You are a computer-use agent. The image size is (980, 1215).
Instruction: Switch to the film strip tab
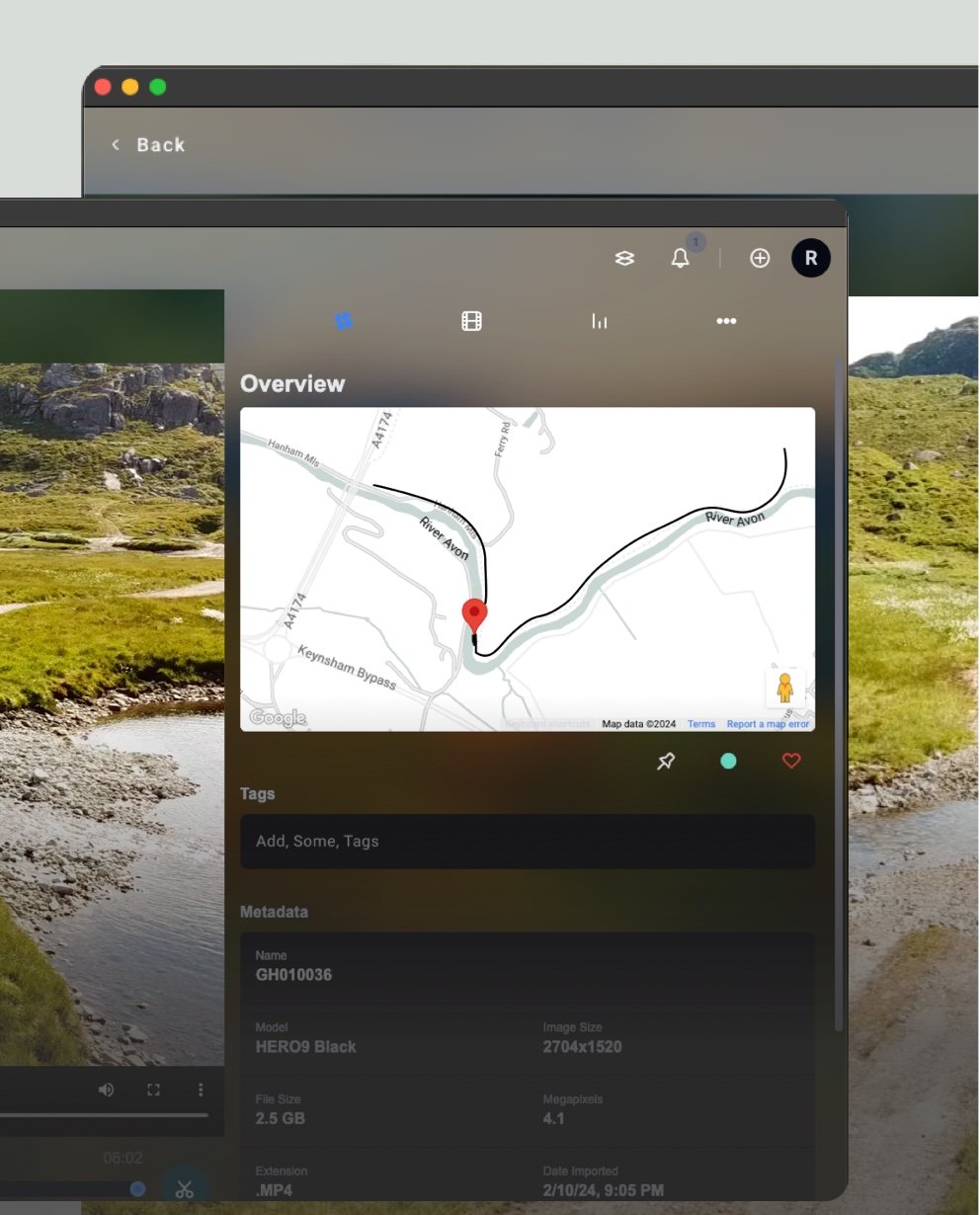tap(471, 321)
